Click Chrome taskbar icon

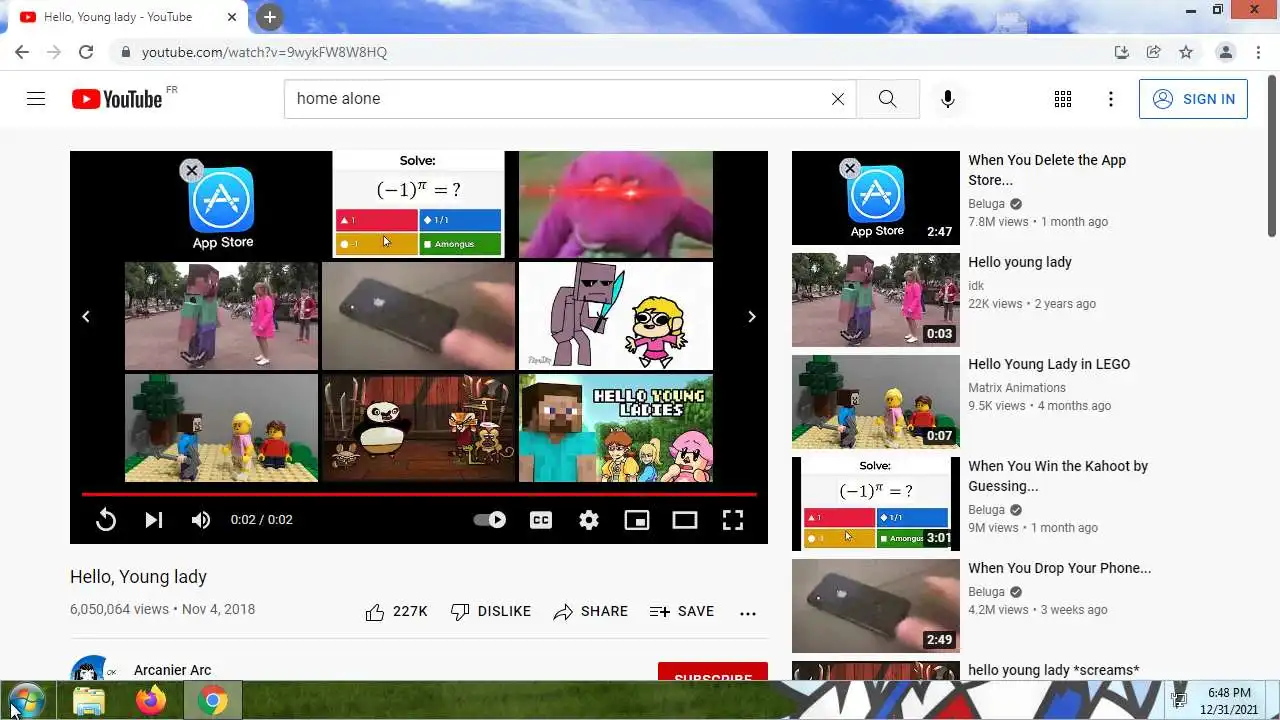point(212,701)
